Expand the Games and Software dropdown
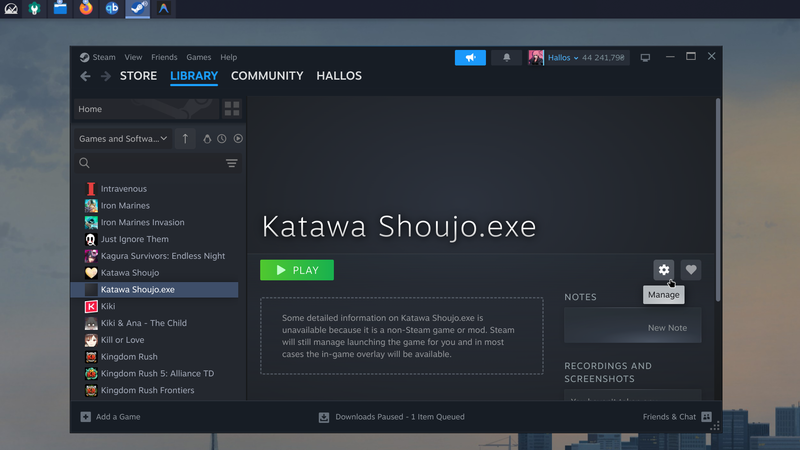800x450 pixels. point(122,139)
